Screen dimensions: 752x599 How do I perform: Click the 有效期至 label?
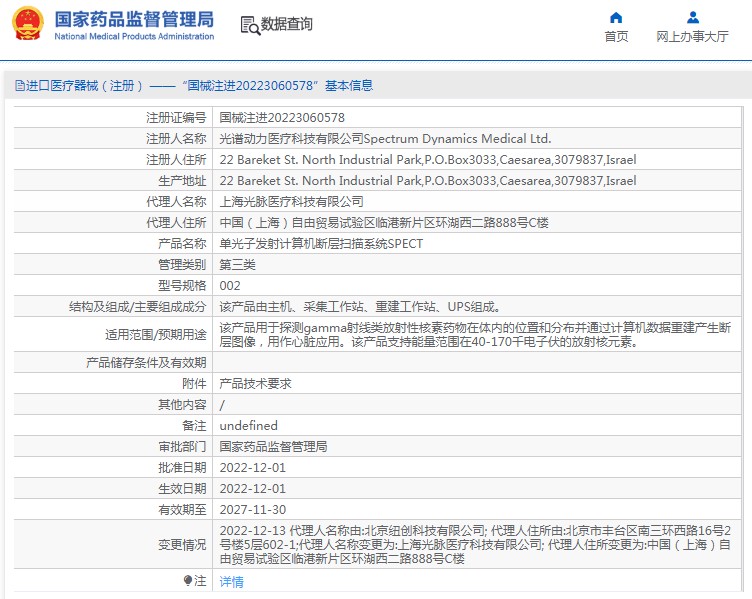pyautogui.click(x=182, y=510)
